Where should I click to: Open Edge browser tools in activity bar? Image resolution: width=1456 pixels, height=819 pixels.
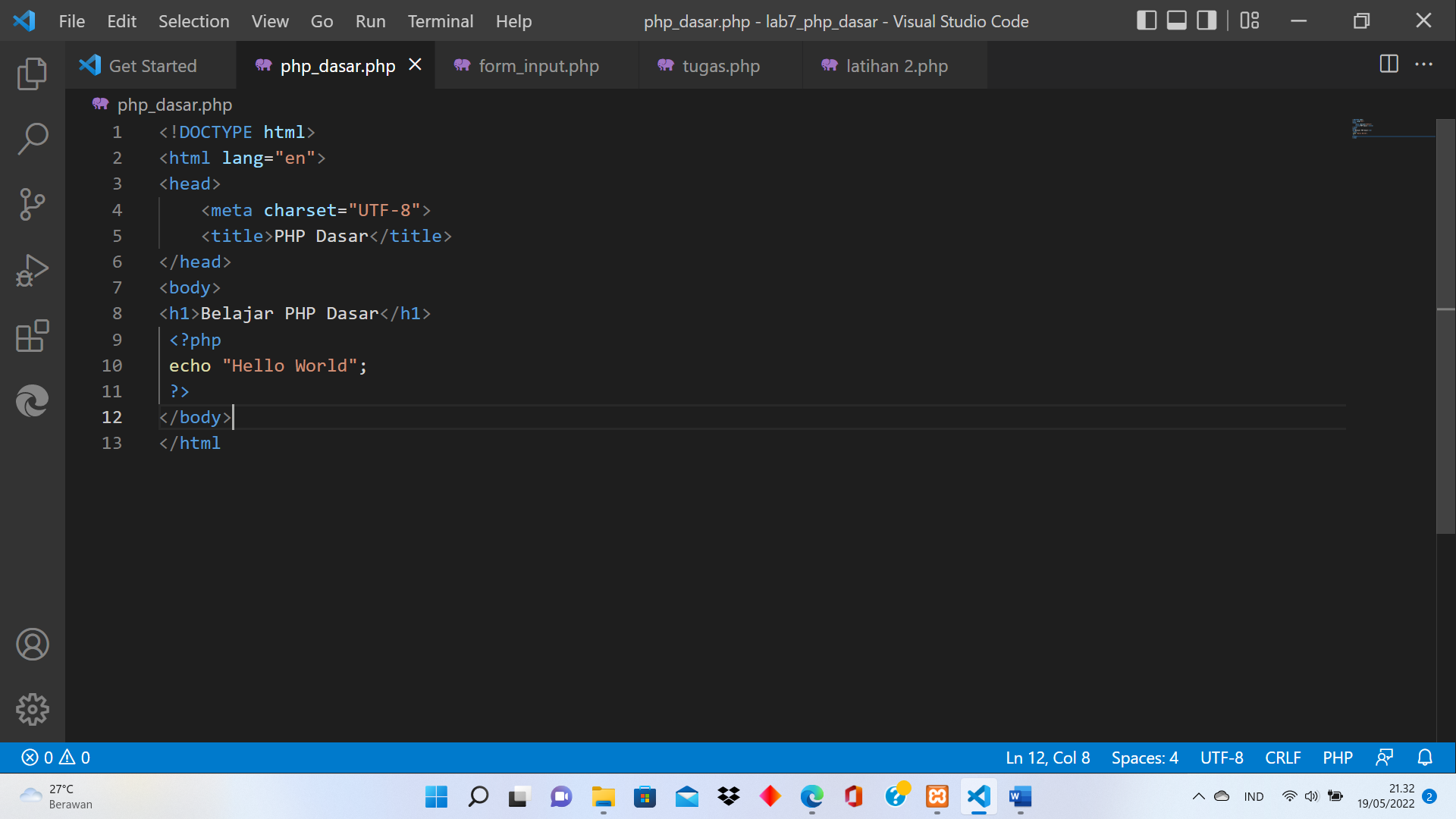pyautogui.click(x=32, y=400)
